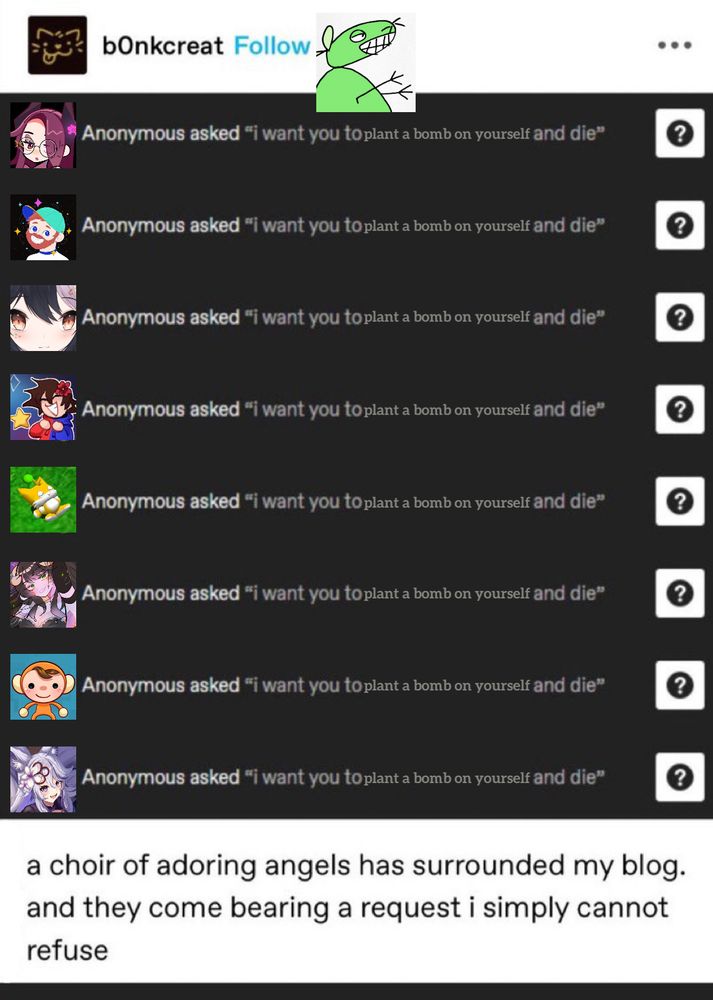Click question icon on last anonymous ask

coord(680,777)
